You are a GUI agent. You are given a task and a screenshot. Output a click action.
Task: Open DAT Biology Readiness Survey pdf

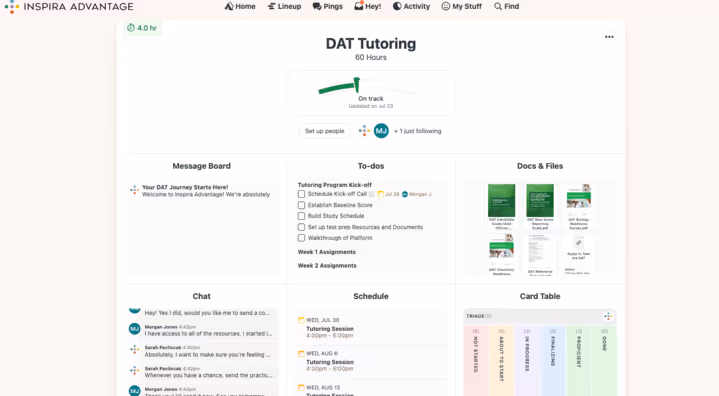pyautogui.click(x=579, y=201)
